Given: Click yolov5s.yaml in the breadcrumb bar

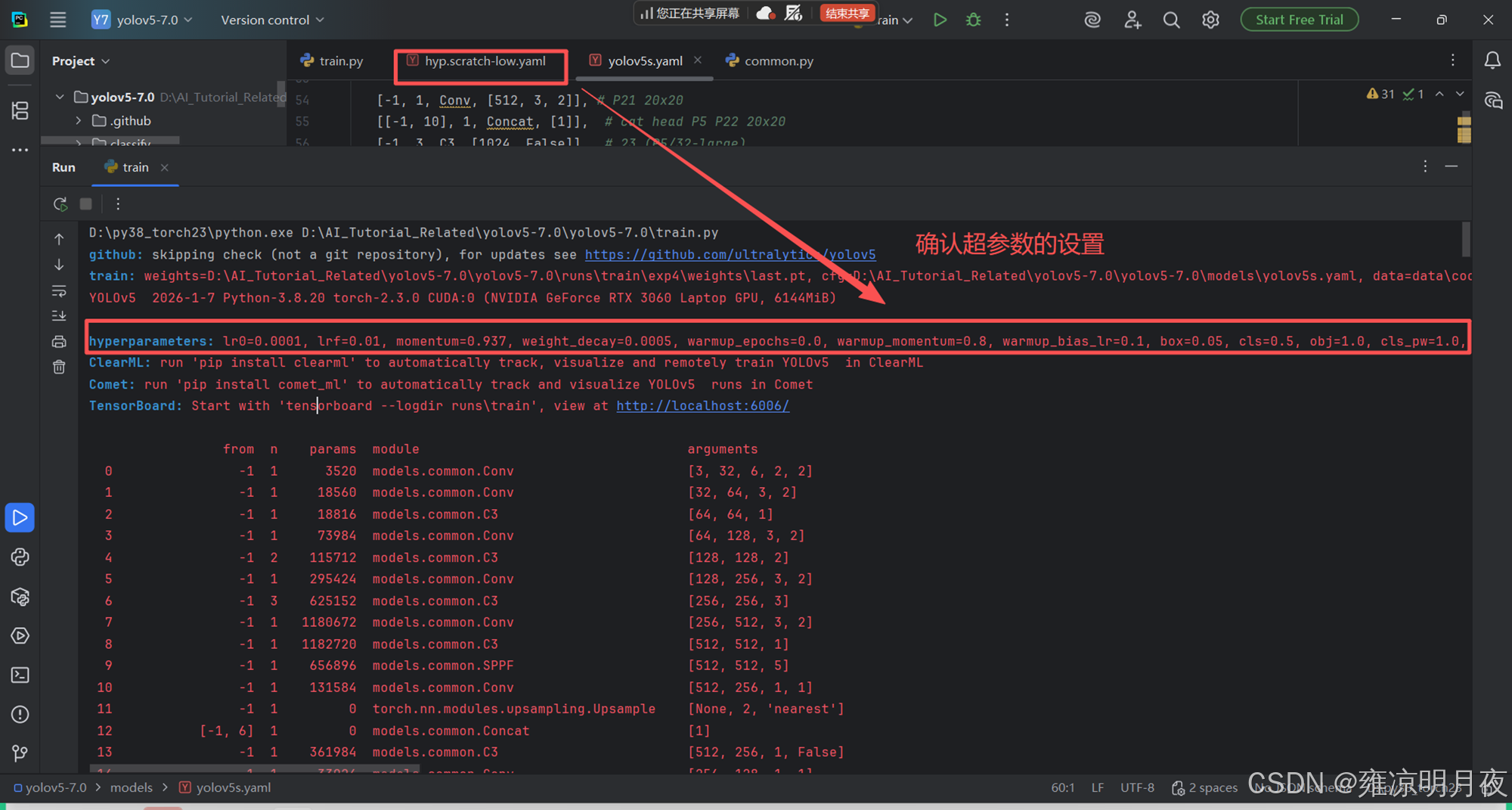Looking at the screenshot, I should (225, 787).
